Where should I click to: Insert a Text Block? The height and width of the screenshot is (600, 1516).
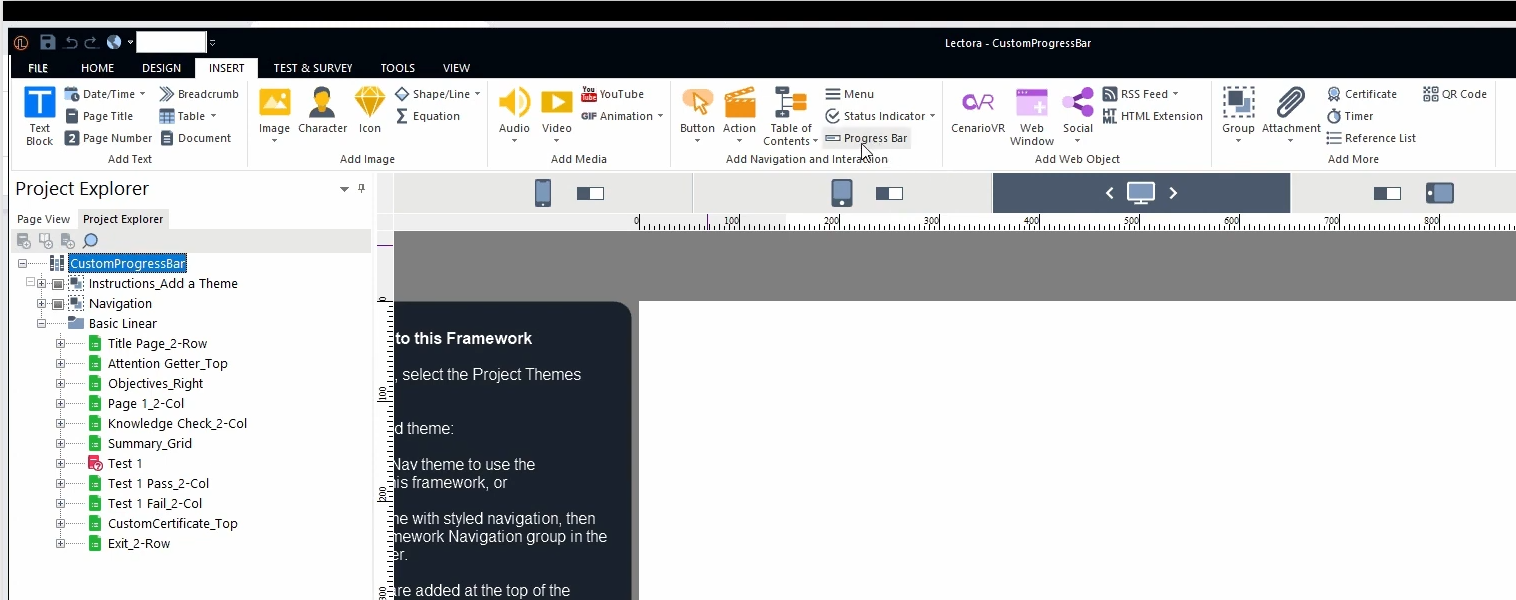coord(39,116)
